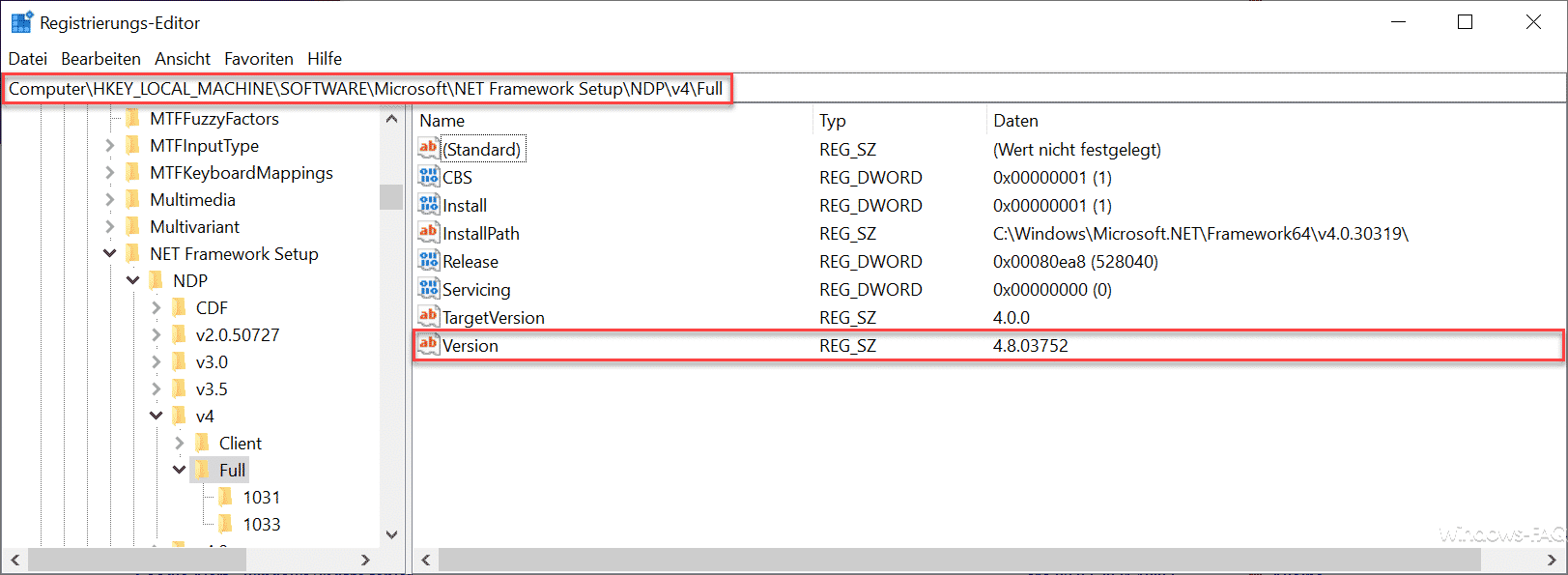Collapse the v4 tree node
Screen dimensions: 1568x575
click(x=157, y=417)
